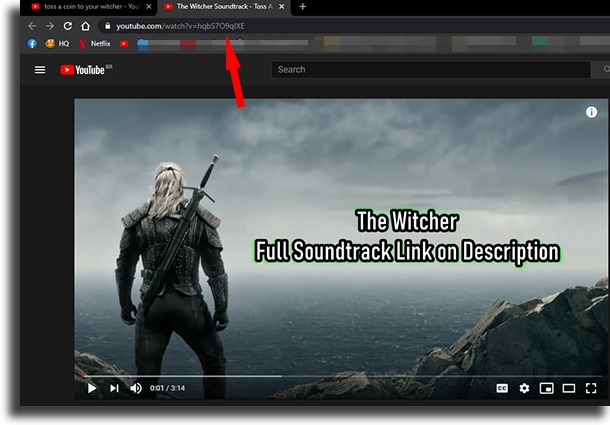Mute the video volume
The height and width of the screenshot is (425, 610).
136,388
